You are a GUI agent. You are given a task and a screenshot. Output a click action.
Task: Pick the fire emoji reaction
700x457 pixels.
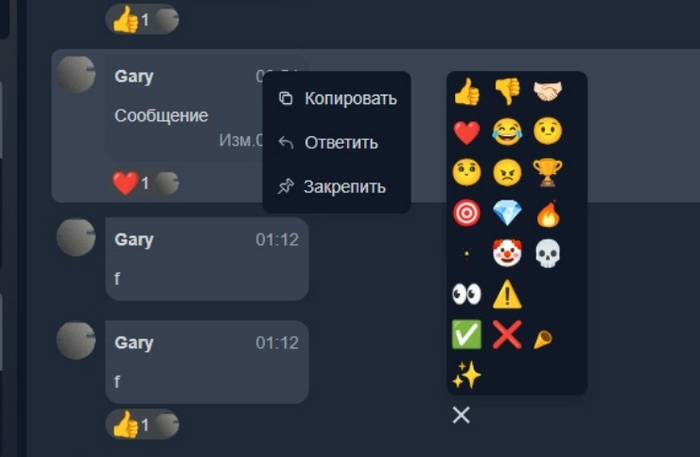(548, 214)
